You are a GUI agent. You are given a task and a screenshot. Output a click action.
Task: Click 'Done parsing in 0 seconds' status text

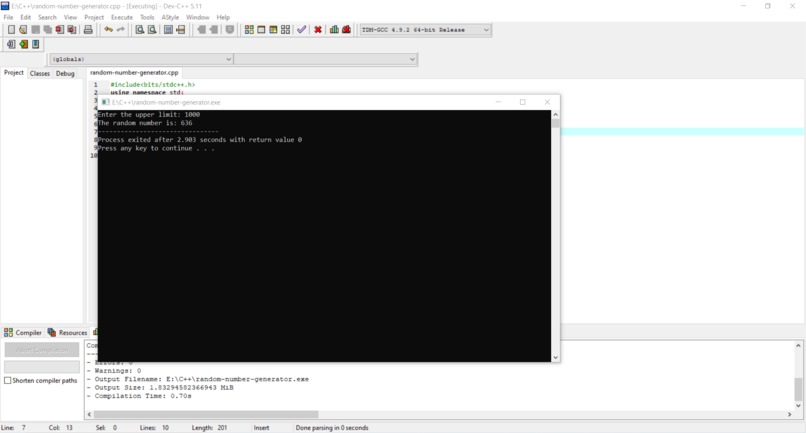[x=332, y=427]
